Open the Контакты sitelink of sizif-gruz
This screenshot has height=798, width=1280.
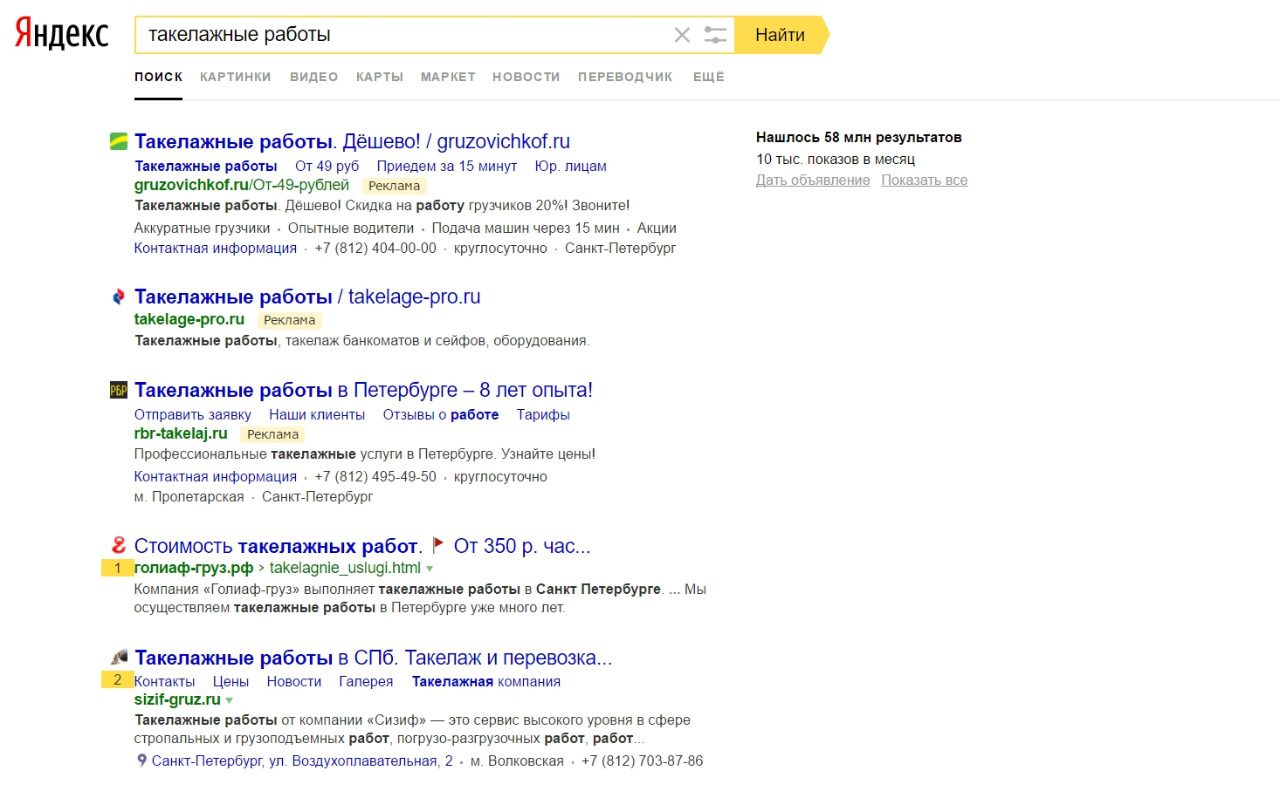(x=165, y=682)
